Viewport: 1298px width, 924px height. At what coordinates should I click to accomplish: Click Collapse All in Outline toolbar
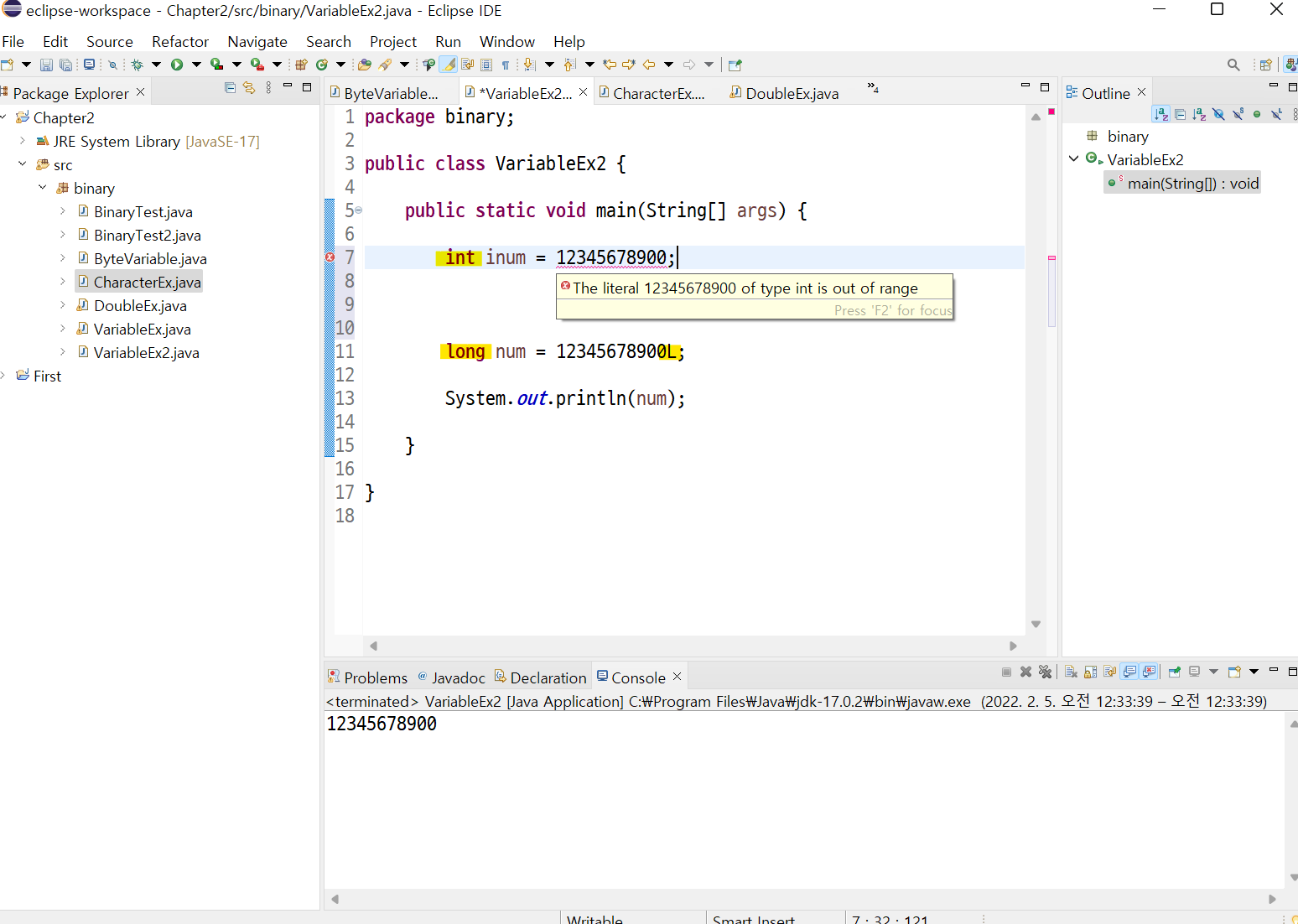(x=1181, y=114)
